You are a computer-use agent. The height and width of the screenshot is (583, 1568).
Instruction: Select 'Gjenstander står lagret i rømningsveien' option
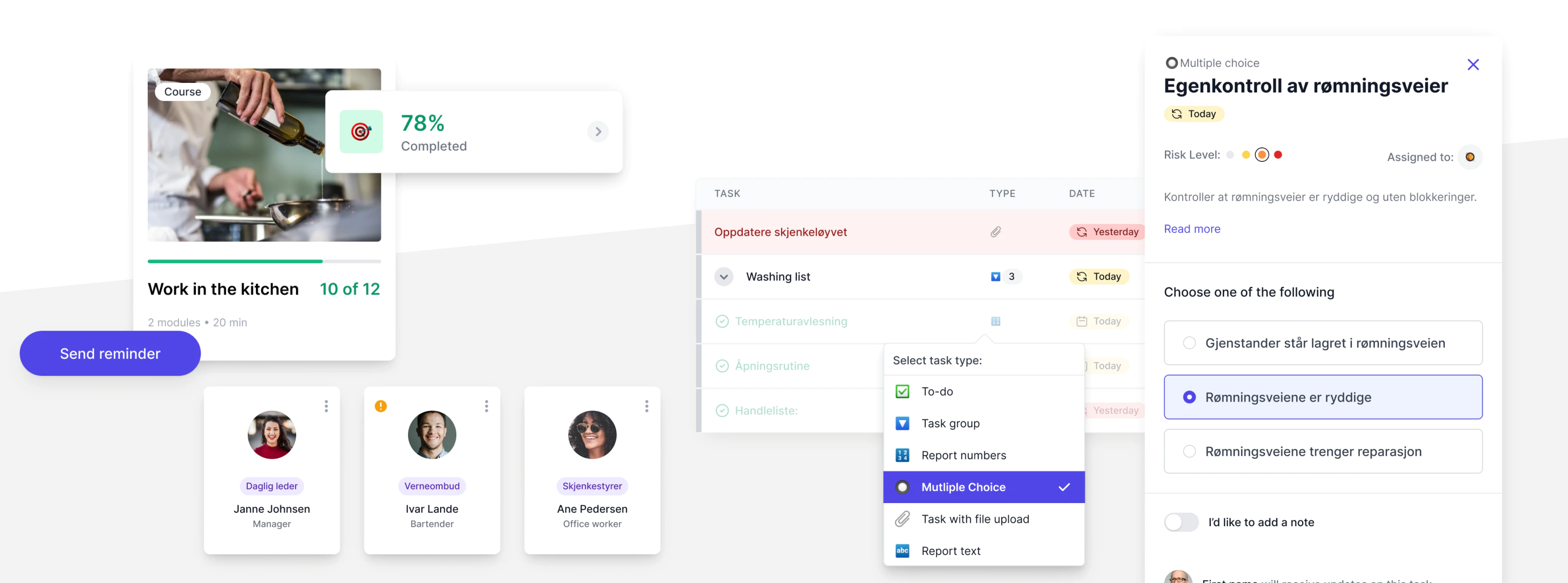tap(1189, 343)
